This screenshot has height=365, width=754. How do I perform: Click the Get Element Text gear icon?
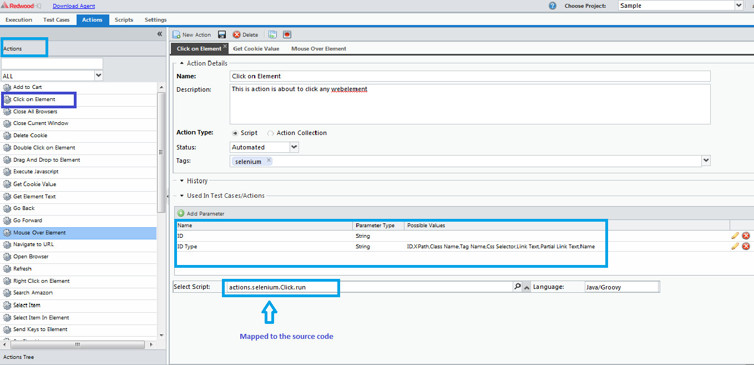tap(7, 197)
